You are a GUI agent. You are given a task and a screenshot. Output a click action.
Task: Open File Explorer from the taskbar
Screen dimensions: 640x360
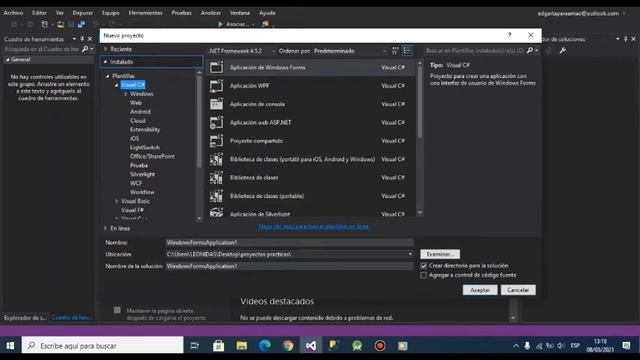pyautogui.click(x=242, y=346)
